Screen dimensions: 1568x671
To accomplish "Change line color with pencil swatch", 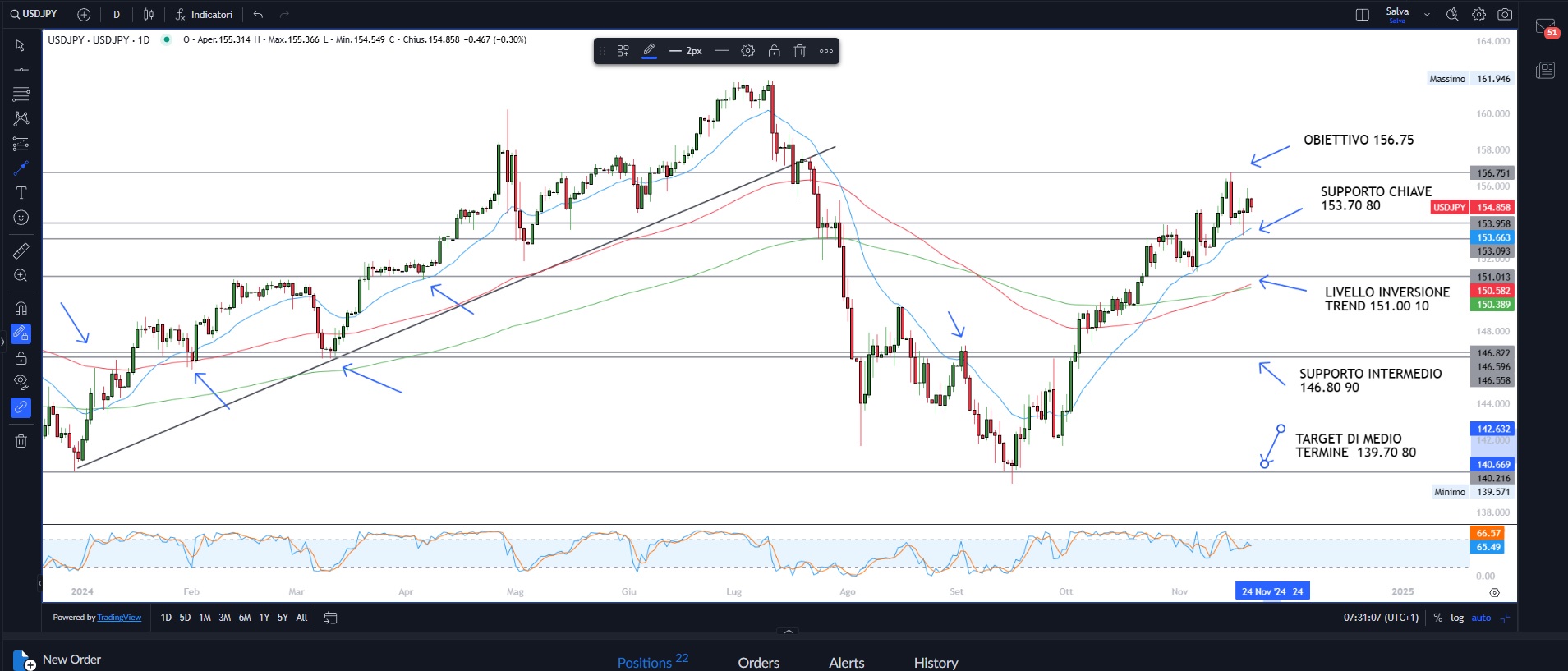I will 649,51.
